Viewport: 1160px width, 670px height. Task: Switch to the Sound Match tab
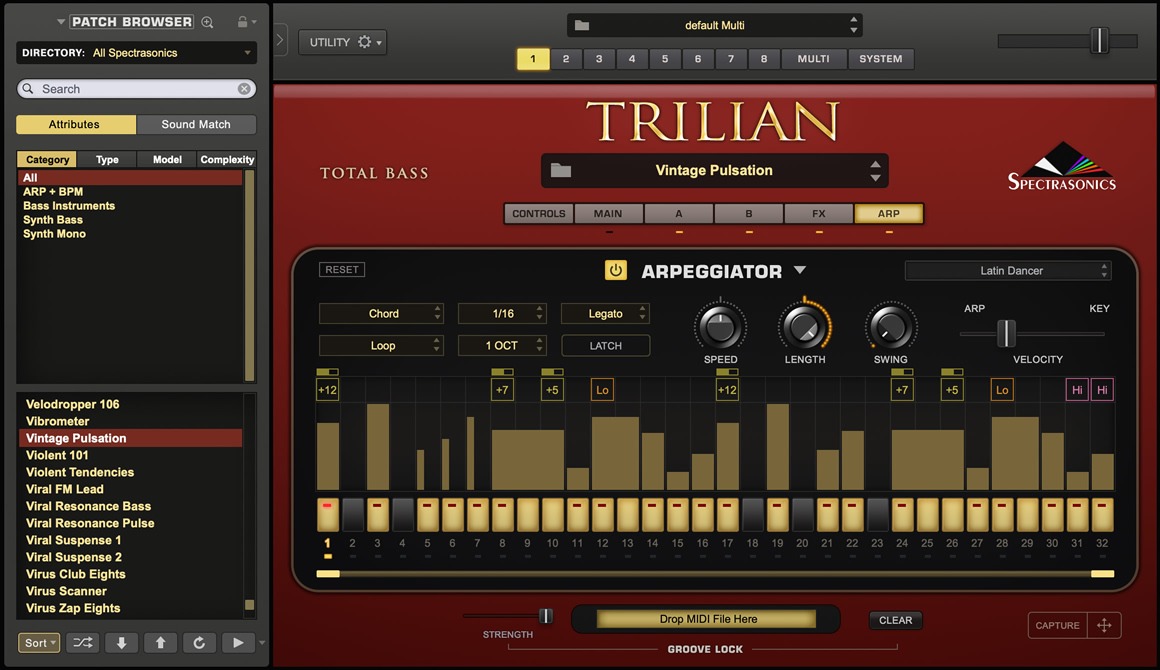pyautogui.click(x=196, y=125)
